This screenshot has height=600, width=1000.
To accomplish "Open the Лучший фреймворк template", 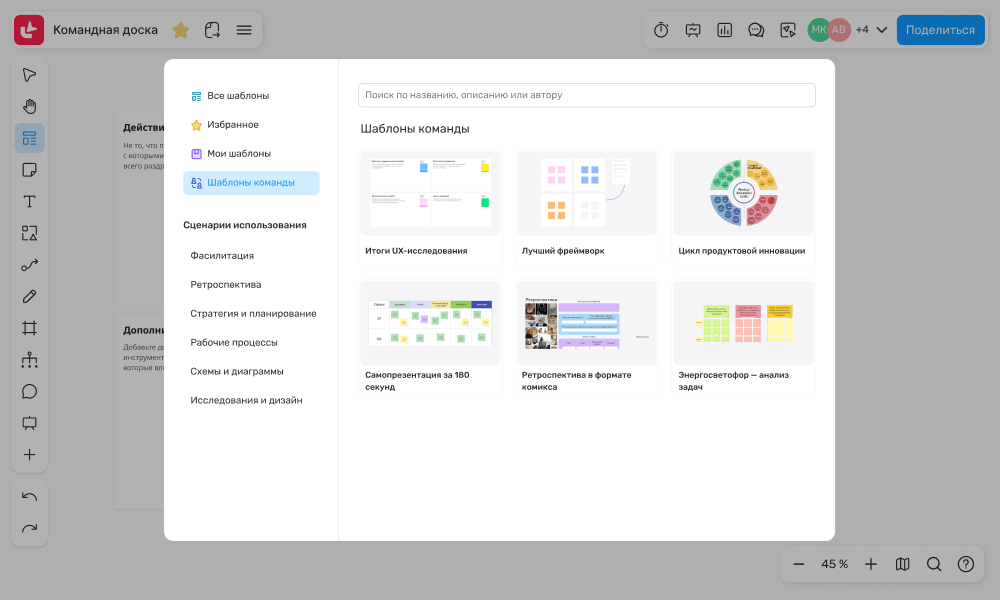I will tap(587, 208).
